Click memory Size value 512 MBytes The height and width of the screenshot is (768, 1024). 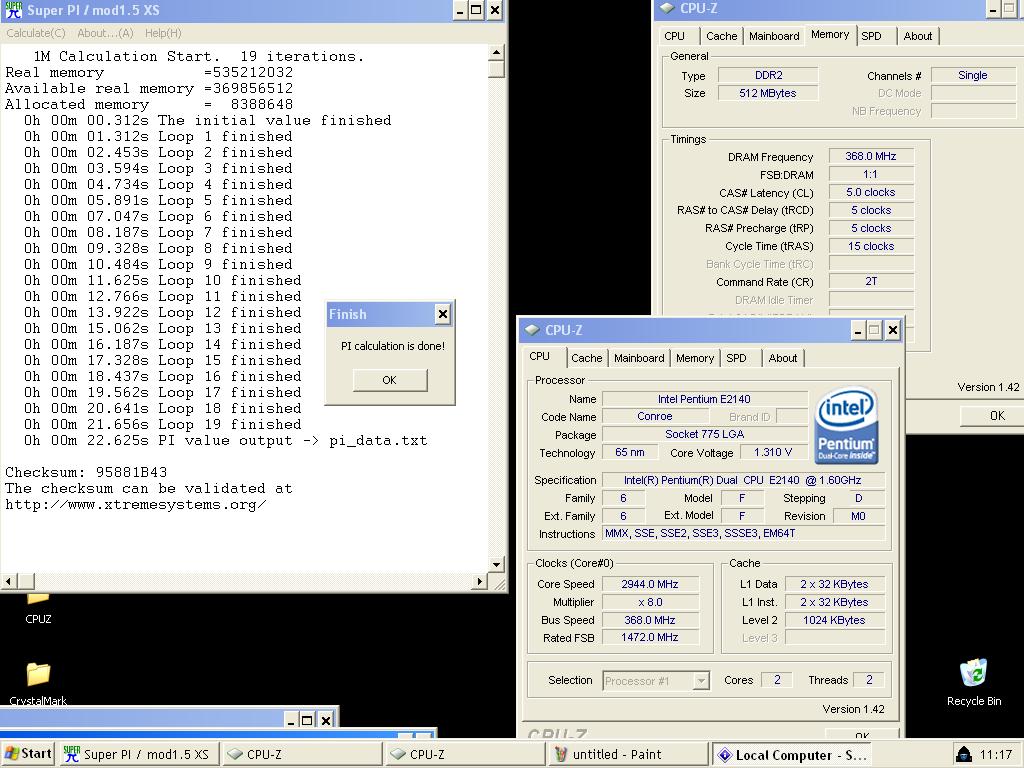[768, 93]
